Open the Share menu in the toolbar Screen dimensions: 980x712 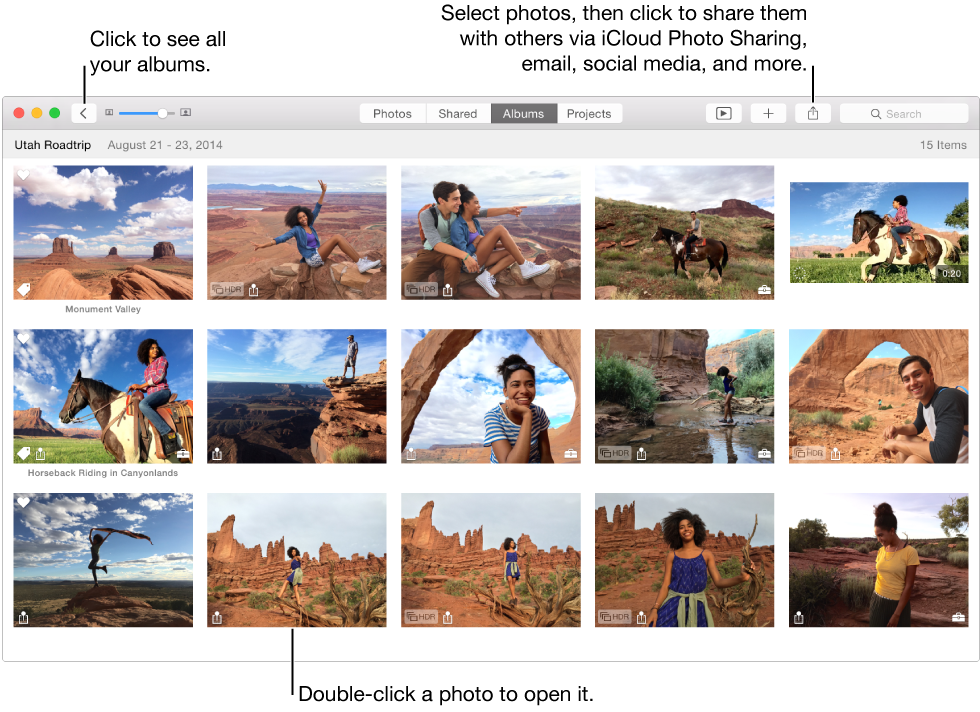(812, 113)
